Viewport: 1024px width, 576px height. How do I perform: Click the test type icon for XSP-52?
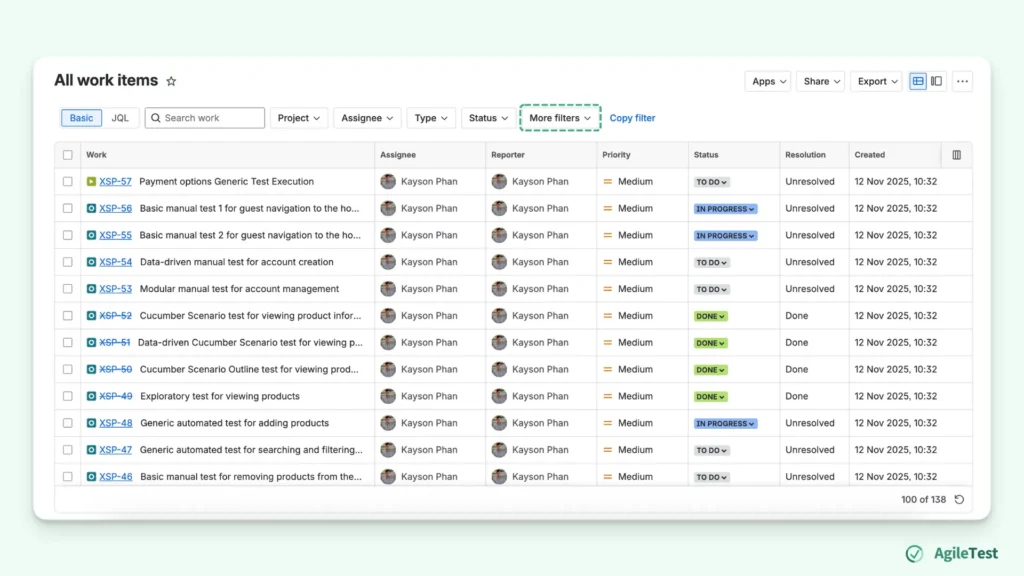(91, 315)
